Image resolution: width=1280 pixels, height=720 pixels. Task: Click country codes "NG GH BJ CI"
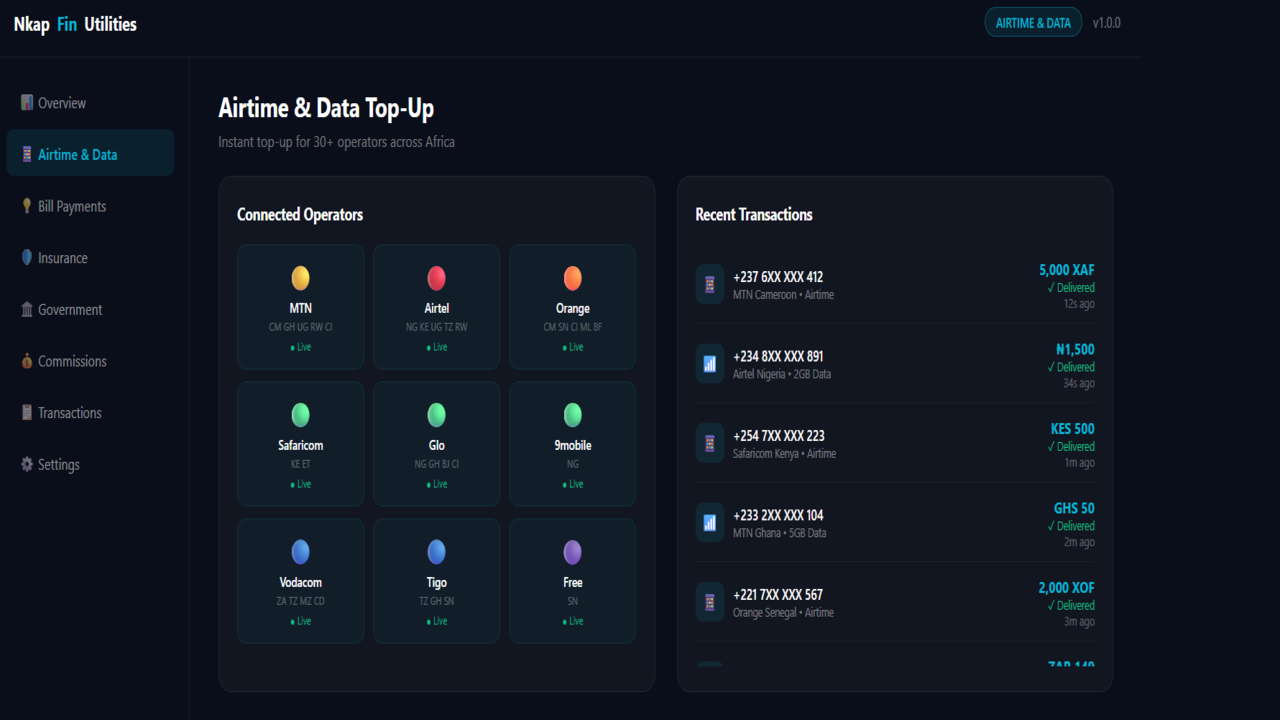coord(436,464)
